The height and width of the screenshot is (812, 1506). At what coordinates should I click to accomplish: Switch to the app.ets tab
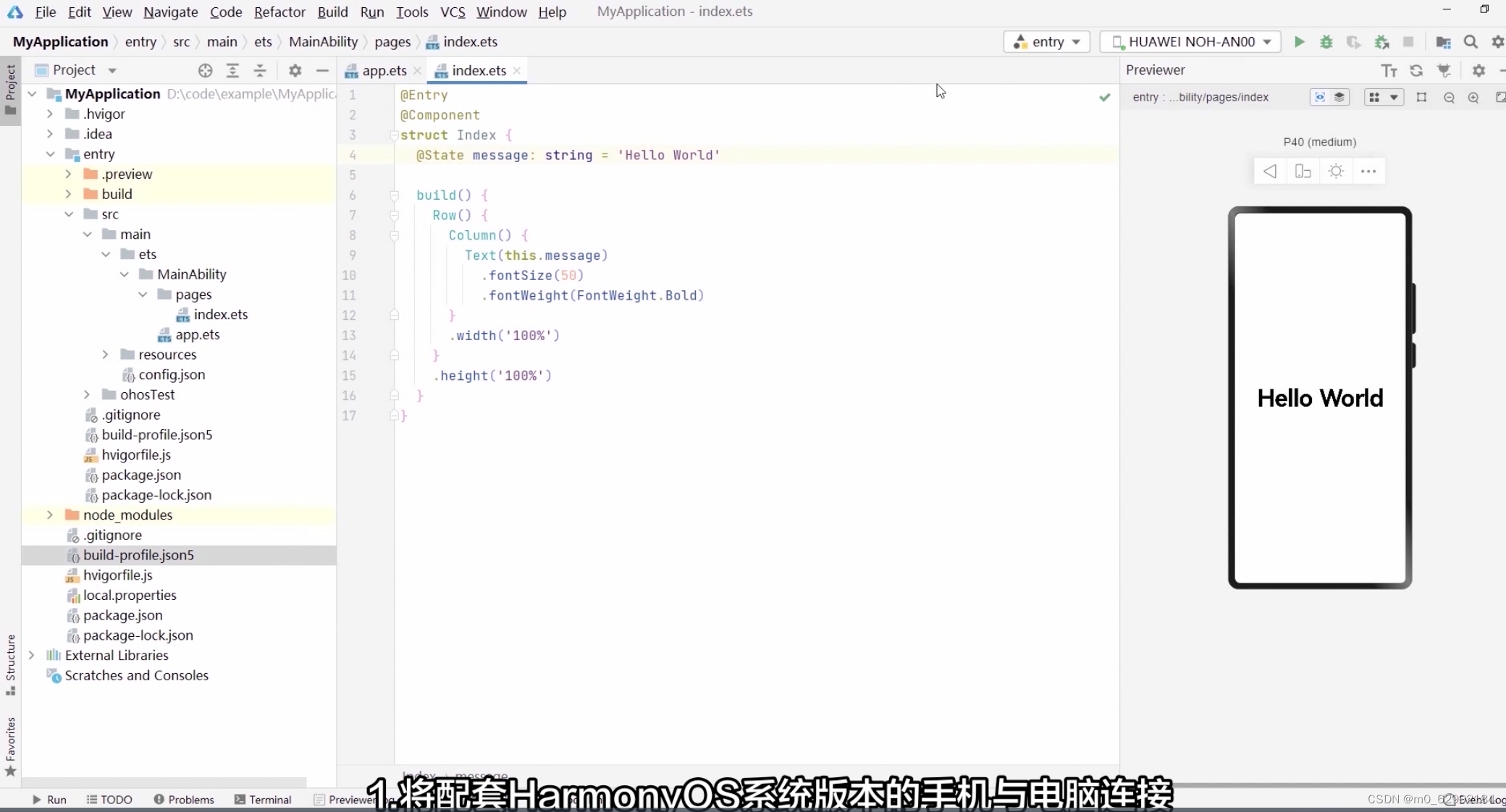(384, 70)
